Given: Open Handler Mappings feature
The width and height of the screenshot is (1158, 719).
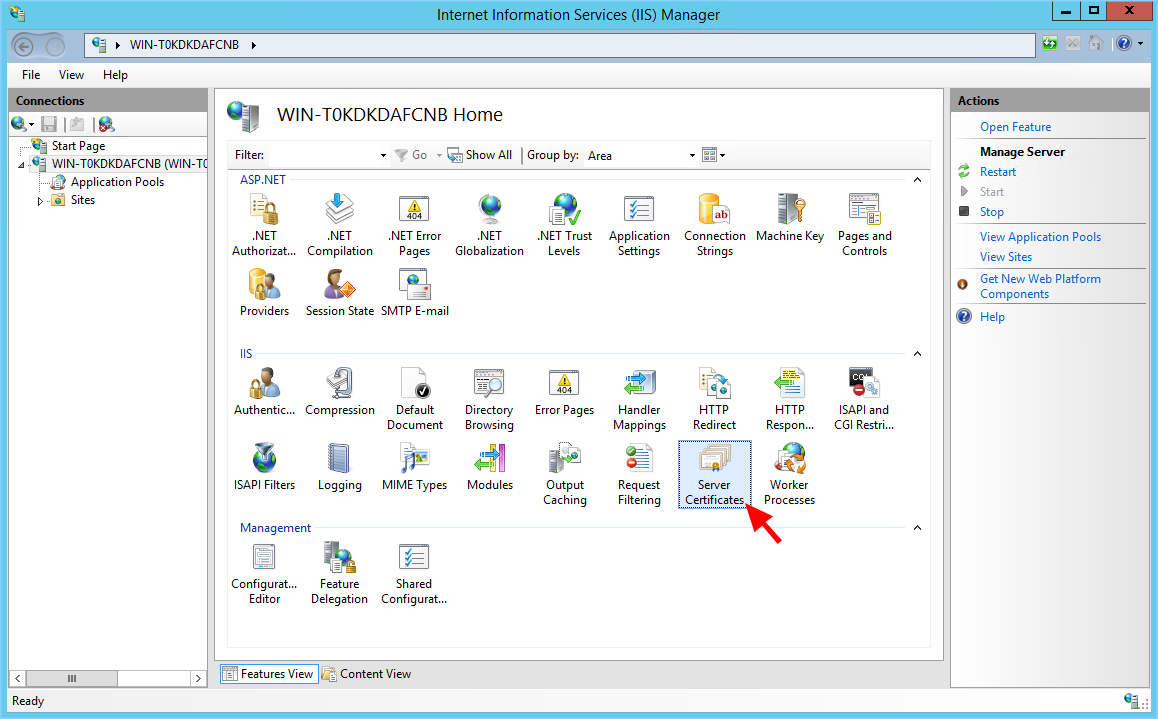Looking at the screenshot, I should click(x=639, y=399).
